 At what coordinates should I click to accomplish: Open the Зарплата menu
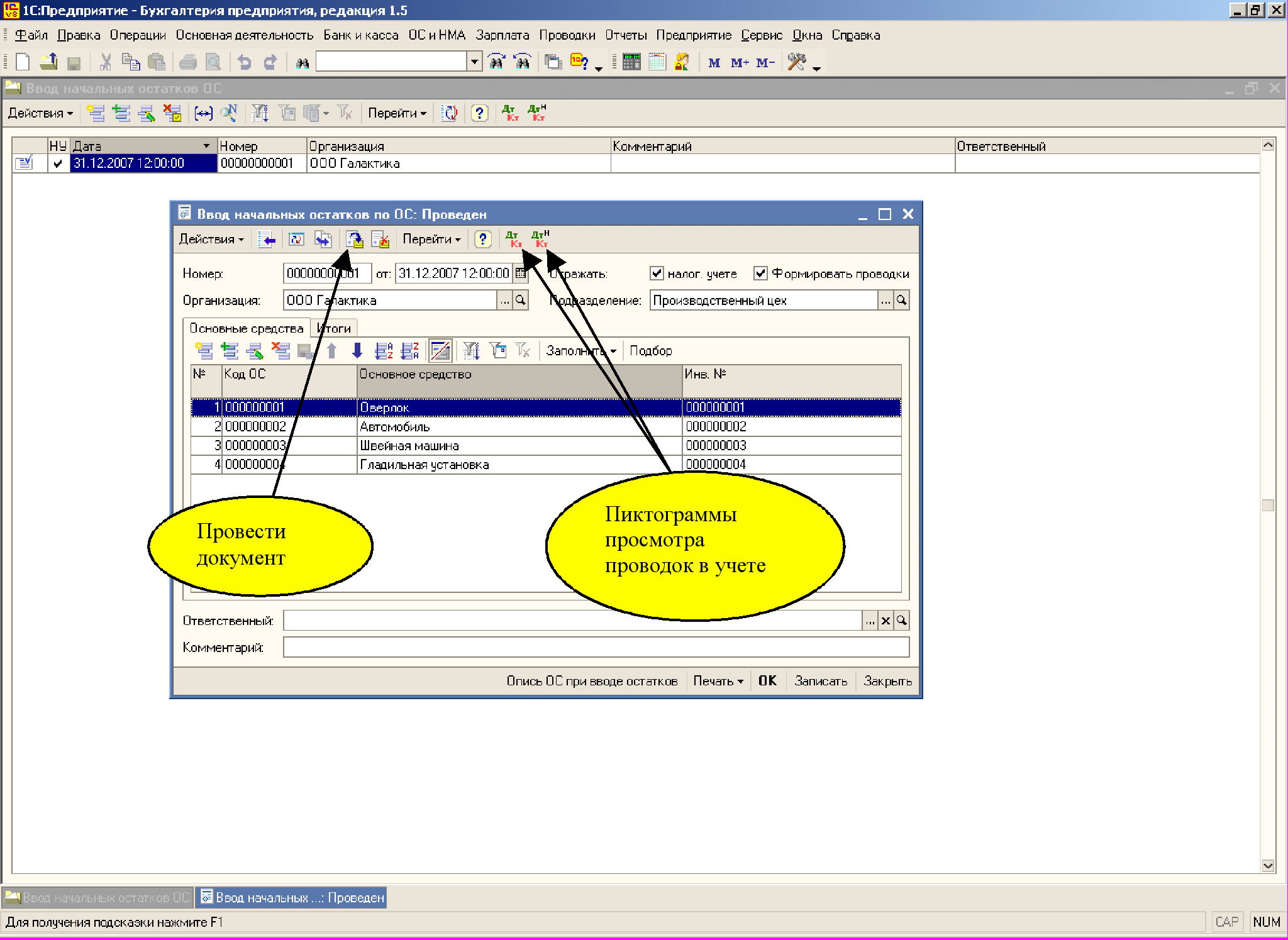pyautogui.click(x=502, y=35)
